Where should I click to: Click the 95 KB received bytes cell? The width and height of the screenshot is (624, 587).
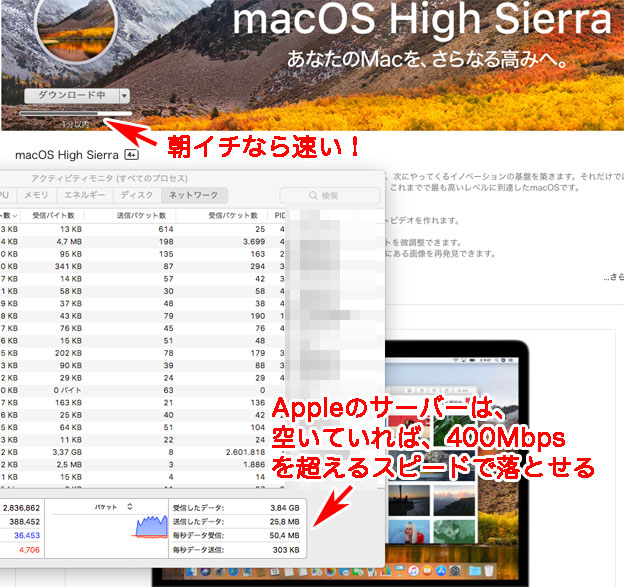point(71,254)
